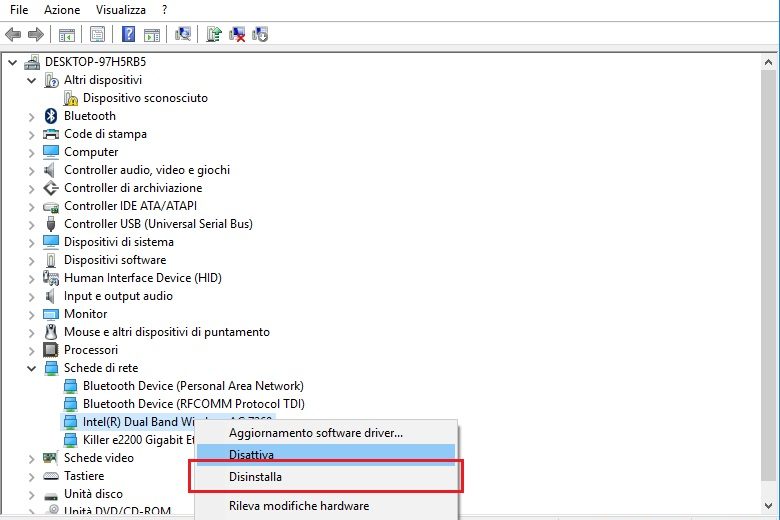The height and width of the screenshot is (520, 780).
Task: Click the show/hide console tree icon
Action: point(67,34)
